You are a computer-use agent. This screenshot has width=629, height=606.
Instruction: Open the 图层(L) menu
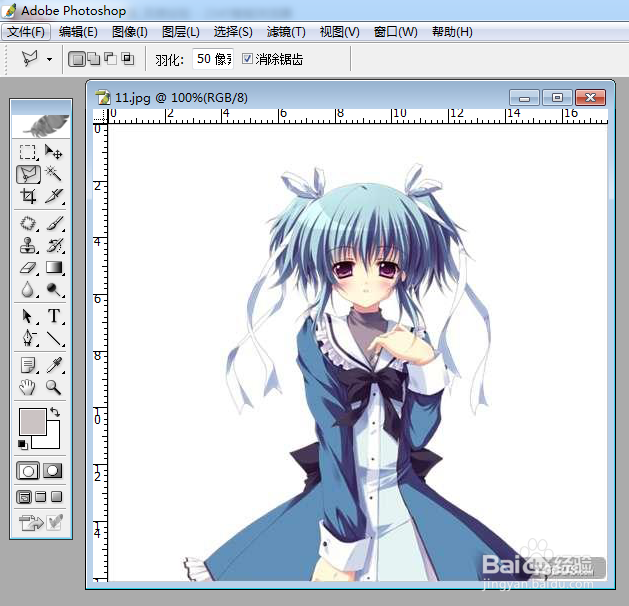pos(181,32)
